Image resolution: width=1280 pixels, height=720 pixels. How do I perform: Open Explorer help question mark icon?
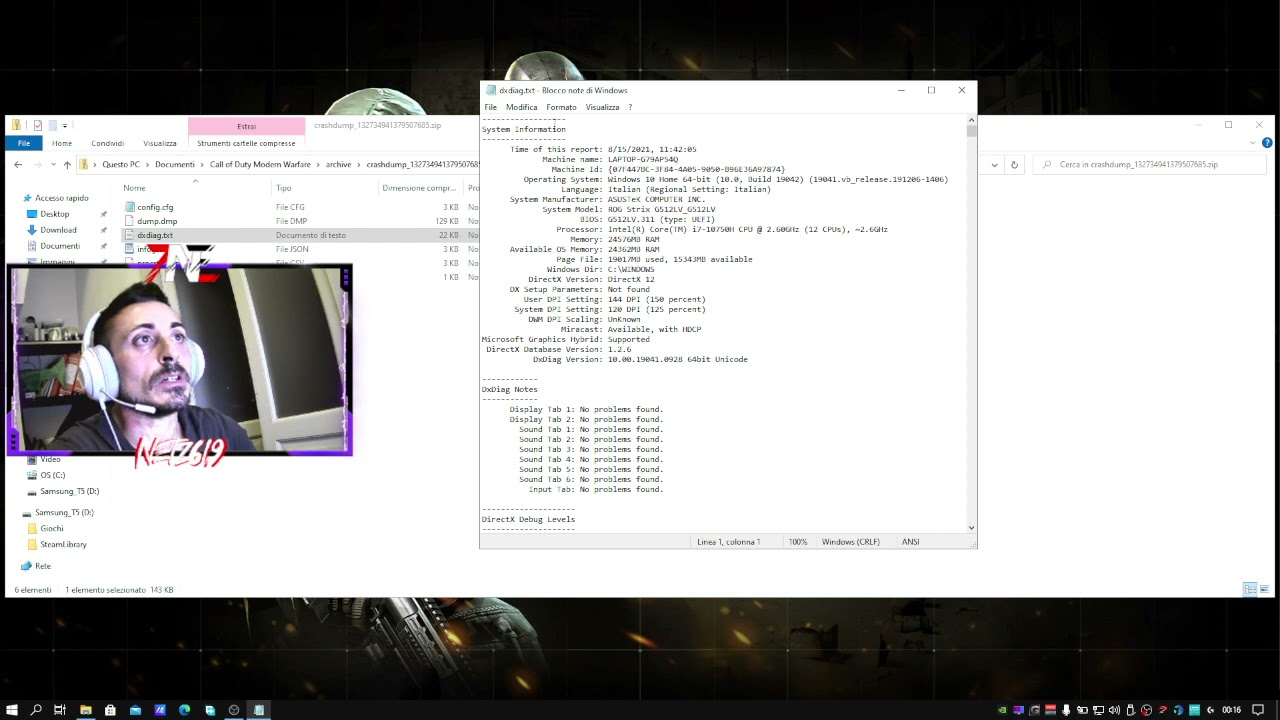click(x=1267, y=143)
